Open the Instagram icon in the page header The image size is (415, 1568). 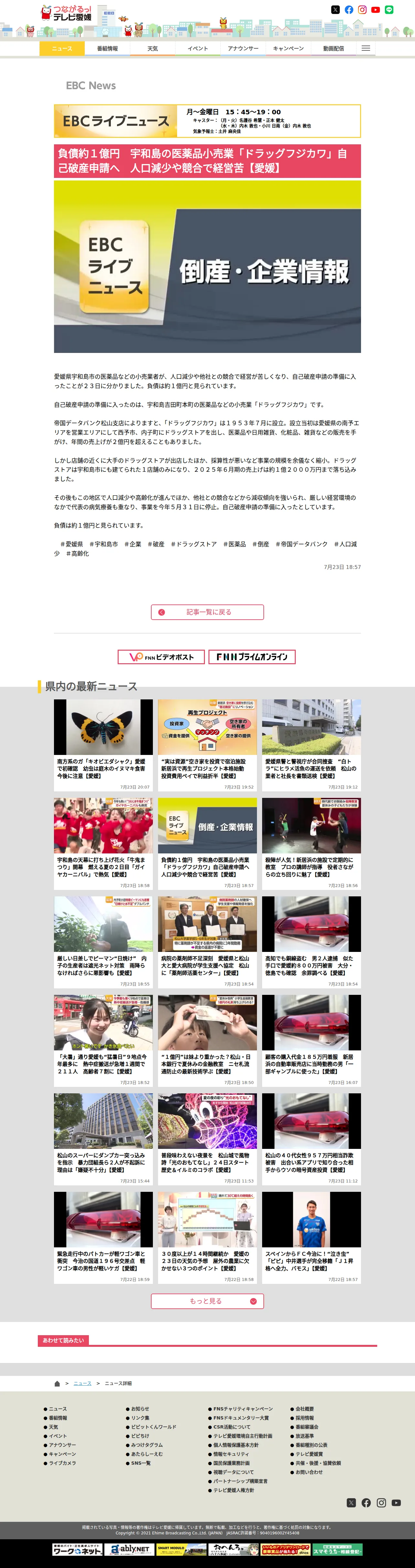click(362, 10)
